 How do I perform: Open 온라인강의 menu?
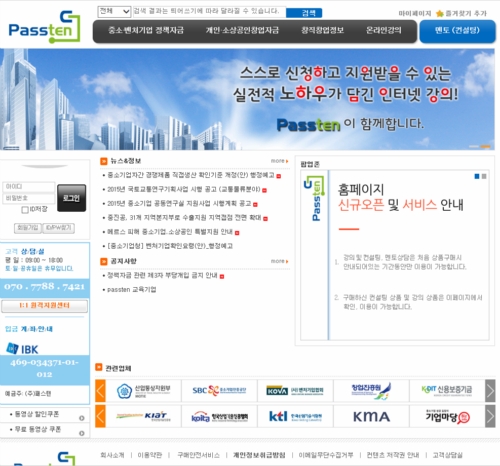383,30
